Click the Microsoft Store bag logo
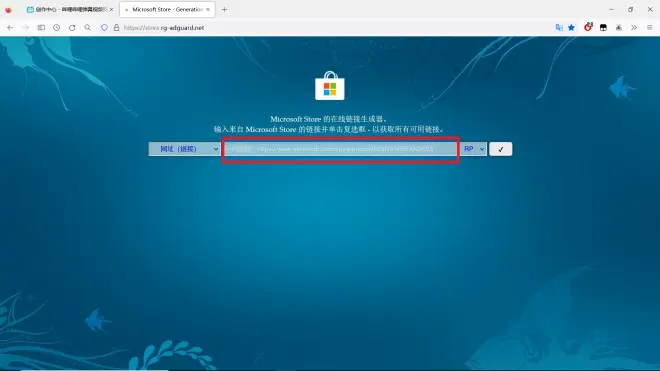This screenshot has height=371, width=660. pos(330,86)
